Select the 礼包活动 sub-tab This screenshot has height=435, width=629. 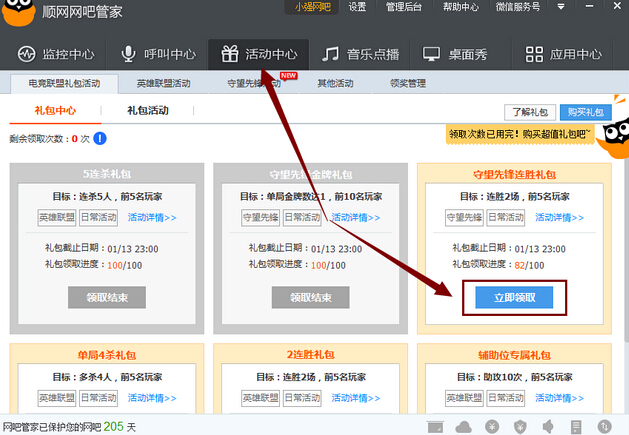tap(148, 110)
